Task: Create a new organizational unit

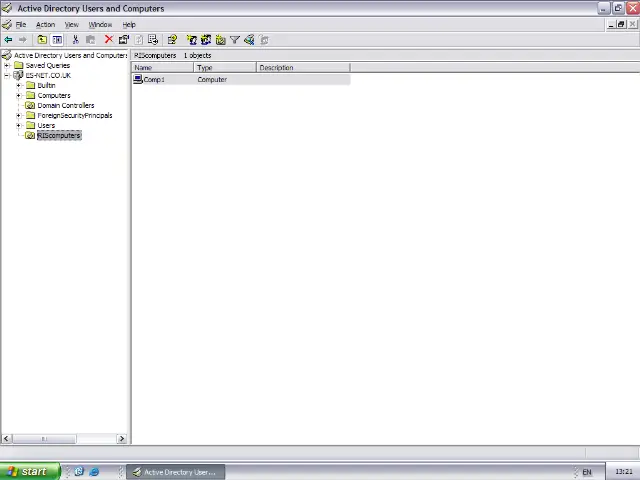Action: tap(220, 40)
